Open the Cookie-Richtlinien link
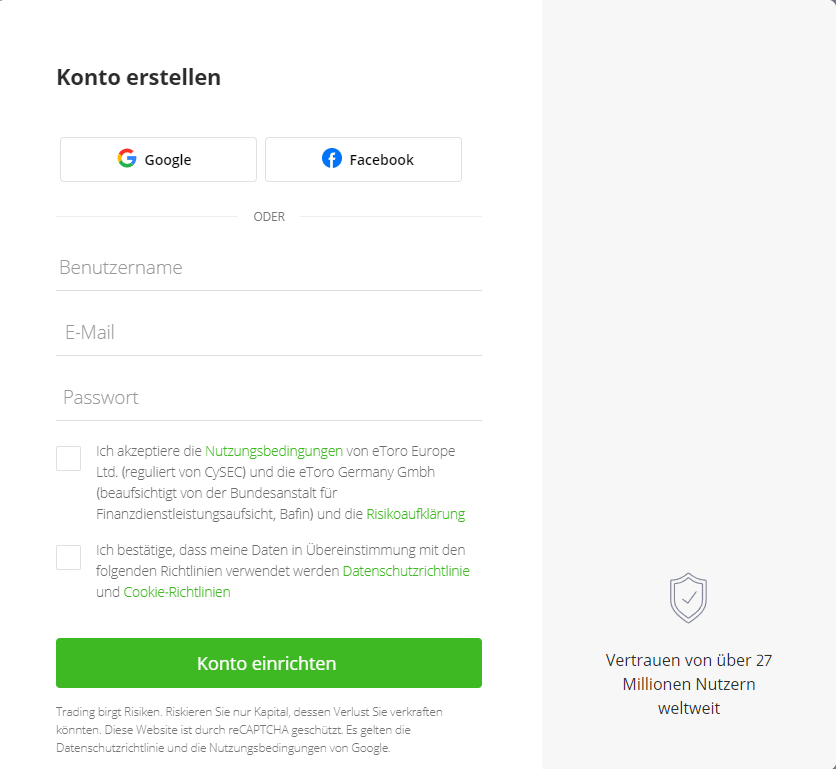Screen dimensions: 836x769 [x=177, y=592]
